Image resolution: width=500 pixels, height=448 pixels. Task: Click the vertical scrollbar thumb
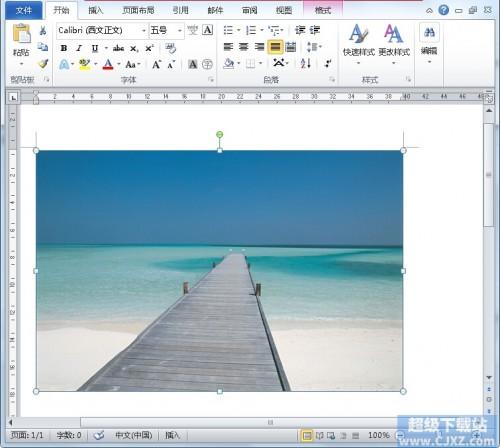point(489,175)
